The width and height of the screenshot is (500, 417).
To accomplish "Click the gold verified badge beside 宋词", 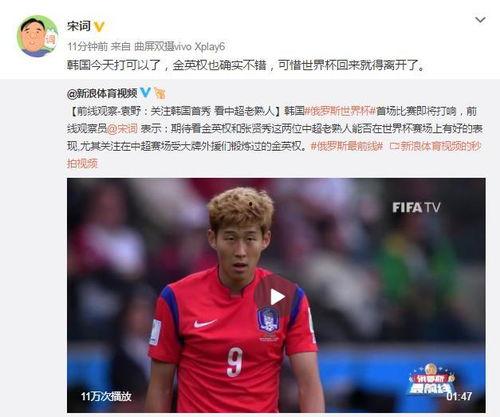I will point(99,26).
